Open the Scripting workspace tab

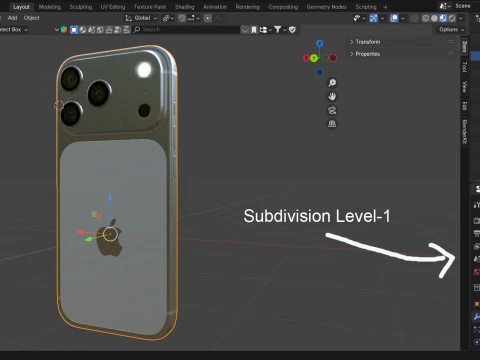[x=366, y=7]
